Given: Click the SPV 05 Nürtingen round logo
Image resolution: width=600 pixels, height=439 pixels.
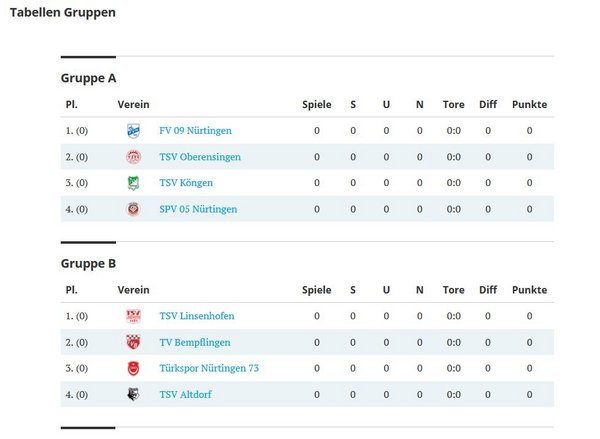Looking at the screenshot, I should 133,209.
